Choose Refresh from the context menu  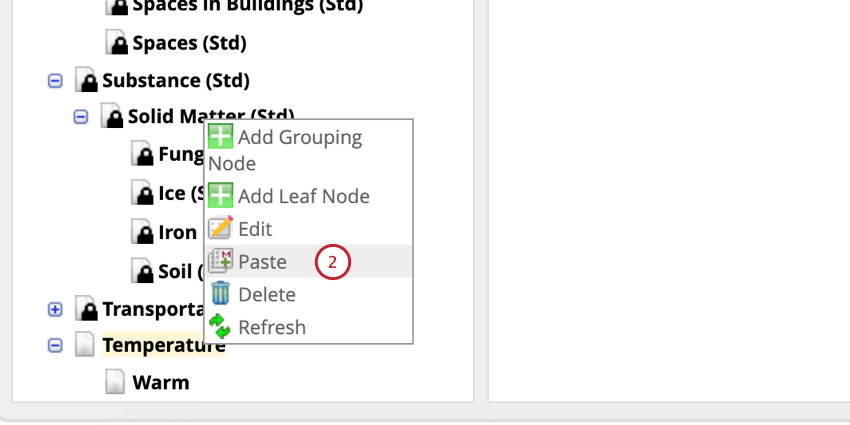click(271, 327)
